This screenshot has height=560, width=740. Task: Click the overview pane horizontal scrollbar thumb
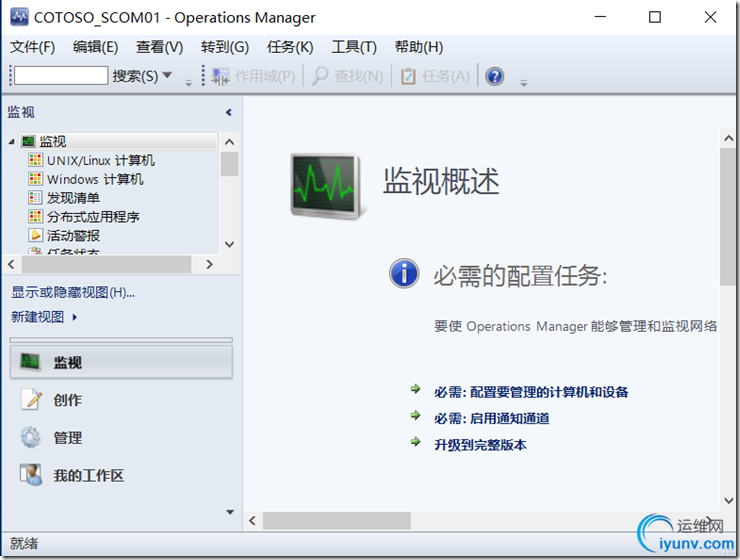click(336, 521)
